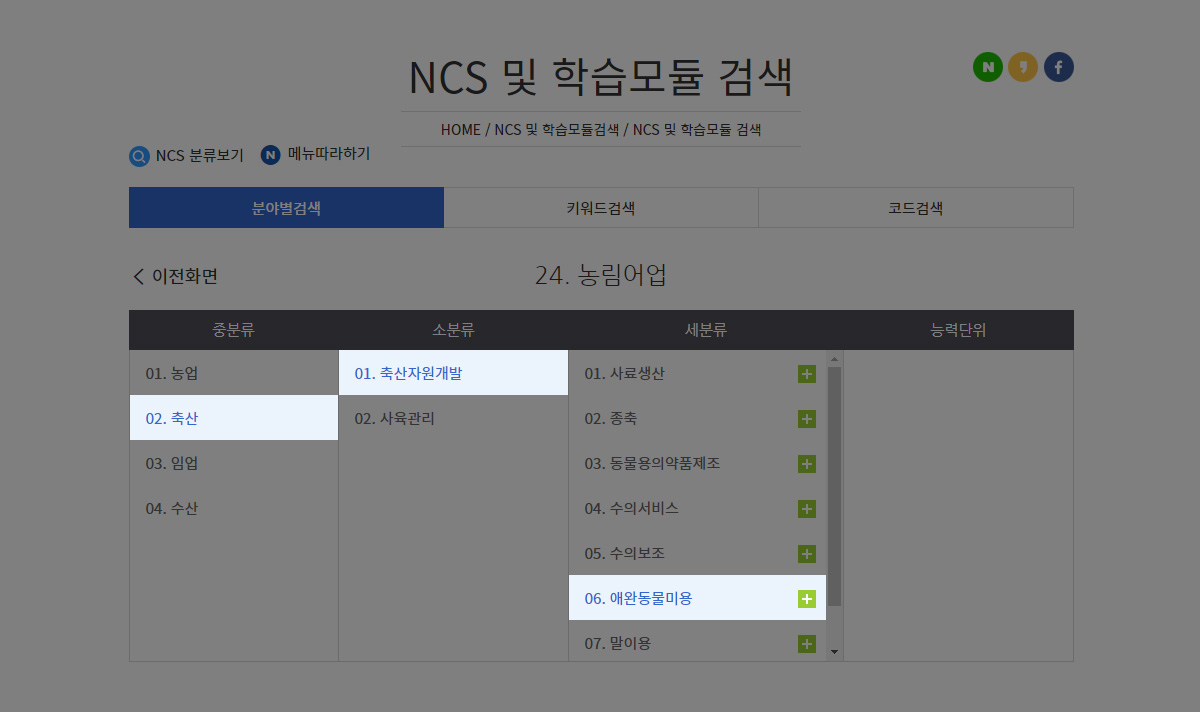The height and width of the screenshot is (712, 1200).
Task: Click HOME in the breadcrumb path
Action: point(460,130)
